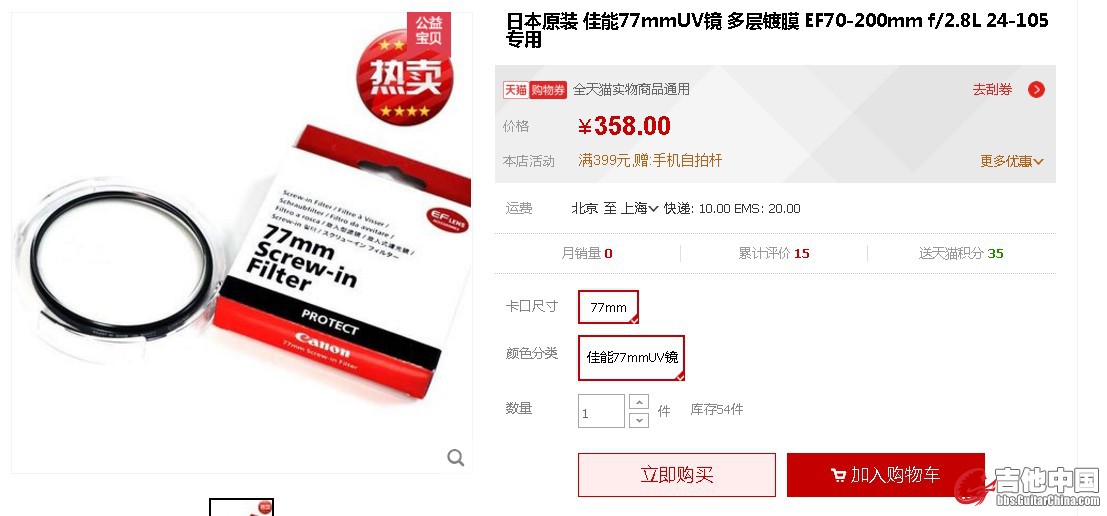Viewport: 1107px width, 516px height.
Task: Select the 77mm size option
Action: click(x=609, y=307)
